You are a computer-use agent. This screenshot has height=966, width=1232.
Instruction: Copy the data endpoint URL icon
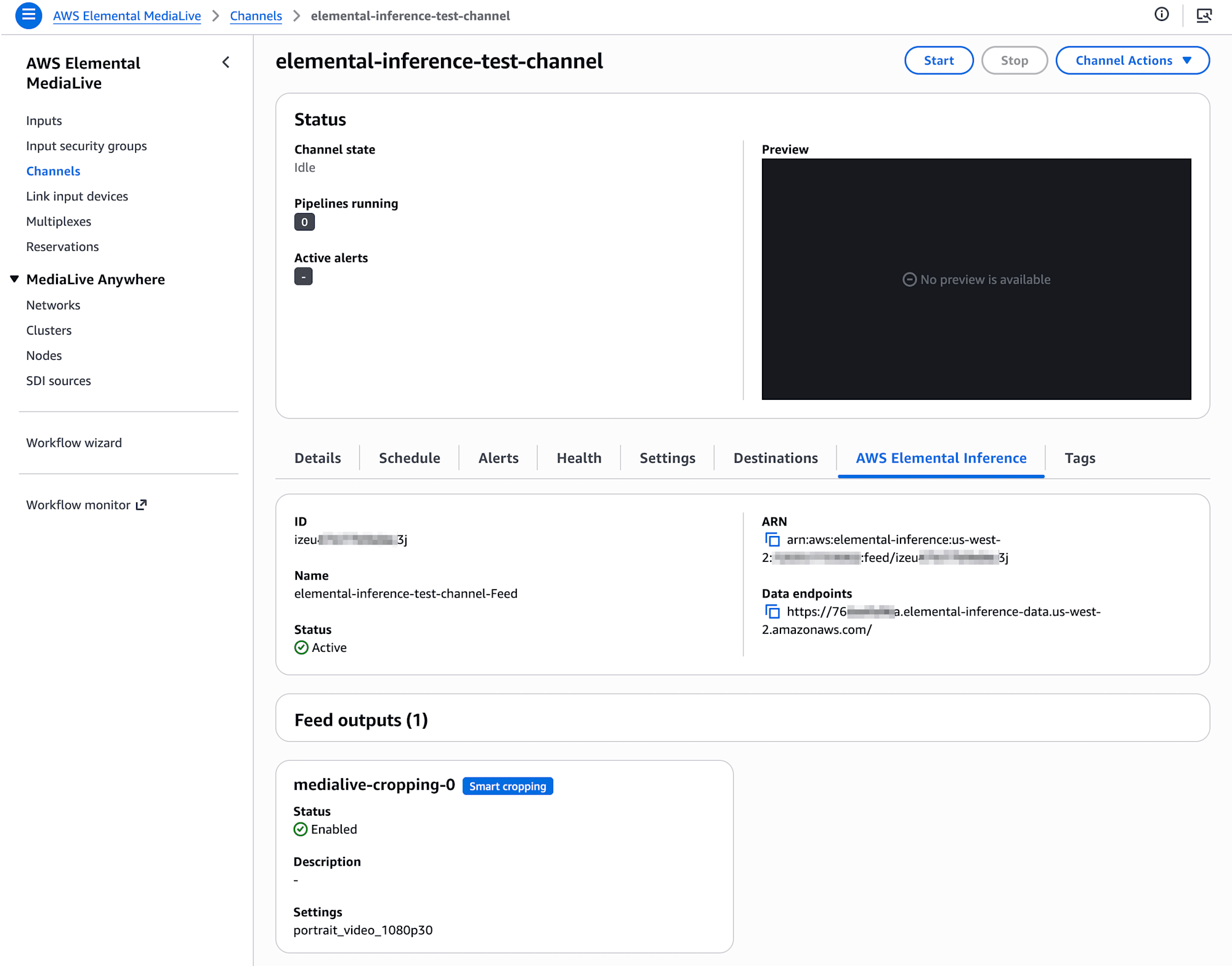click(x=772, y=612)
